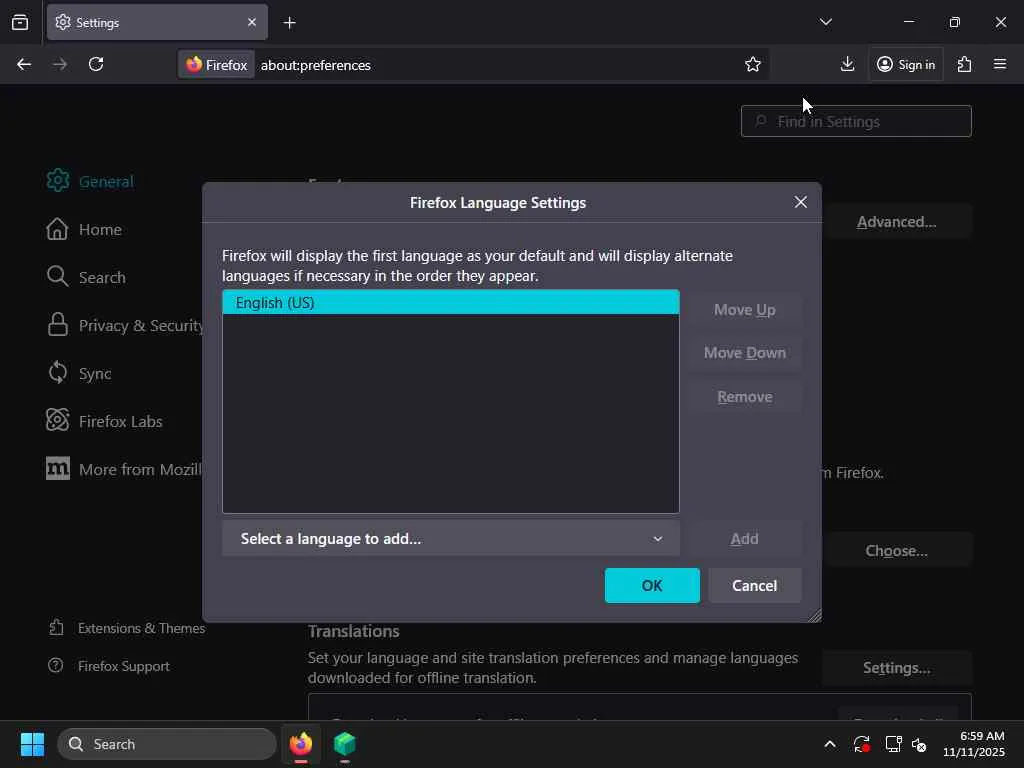The image size is (1024, 768).
Task: Click the Firefox identity badge in address bar
Action: tap(216, 65)
